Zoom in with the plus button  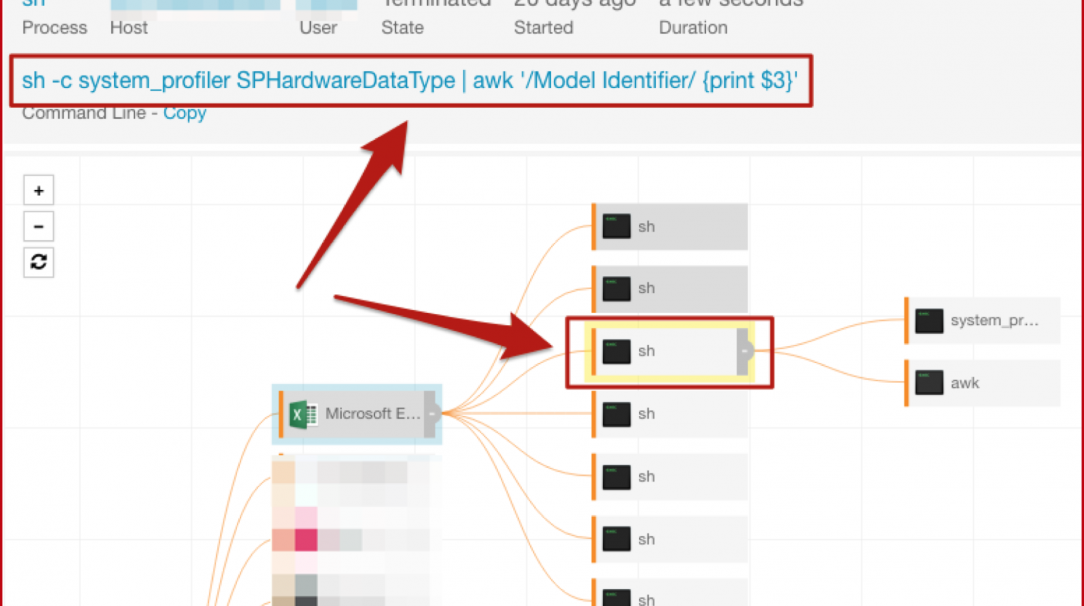[x=38, y=190]
